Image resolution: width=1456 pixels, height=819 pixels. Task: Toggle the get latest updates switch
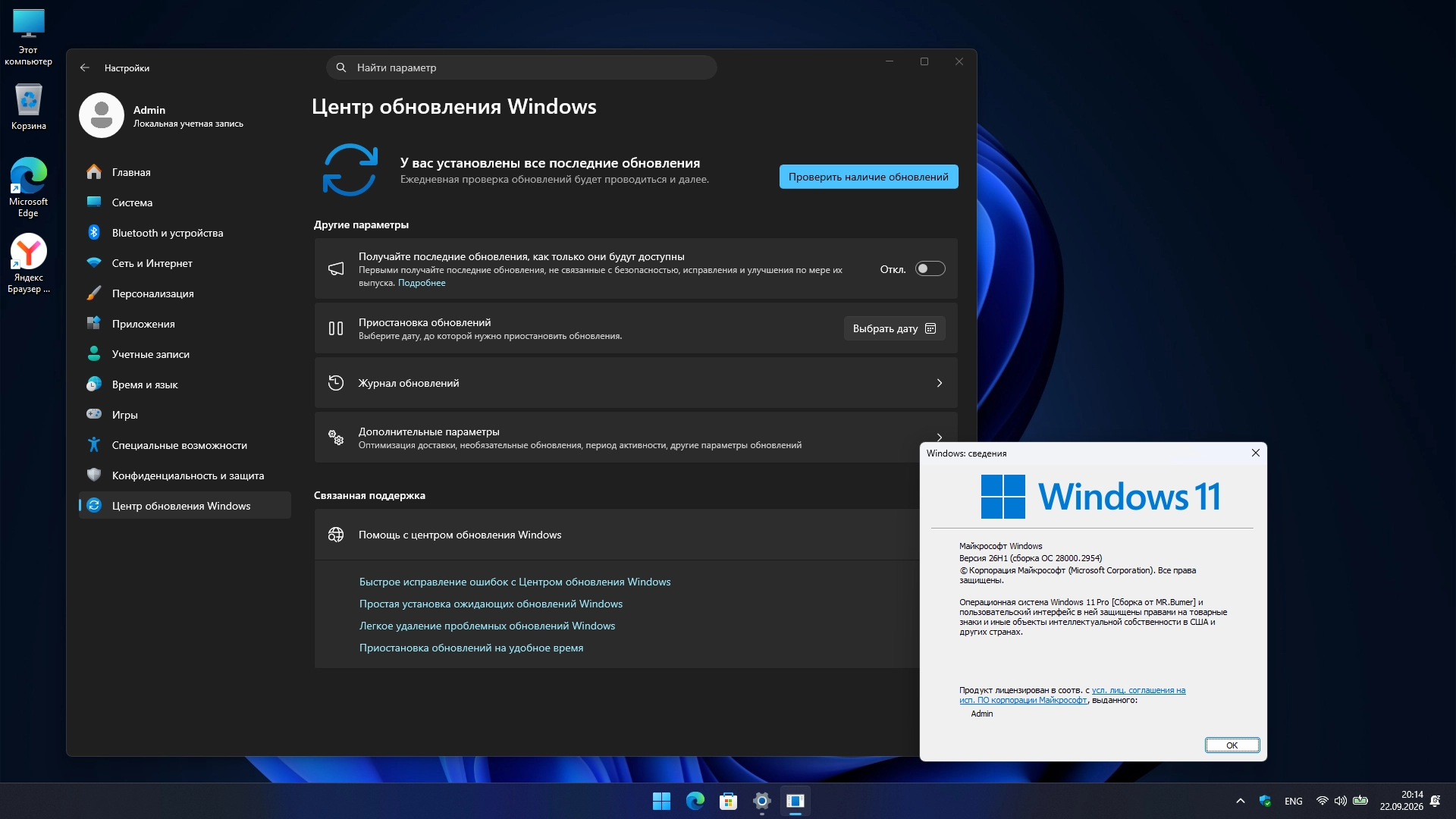click(930, 268)
